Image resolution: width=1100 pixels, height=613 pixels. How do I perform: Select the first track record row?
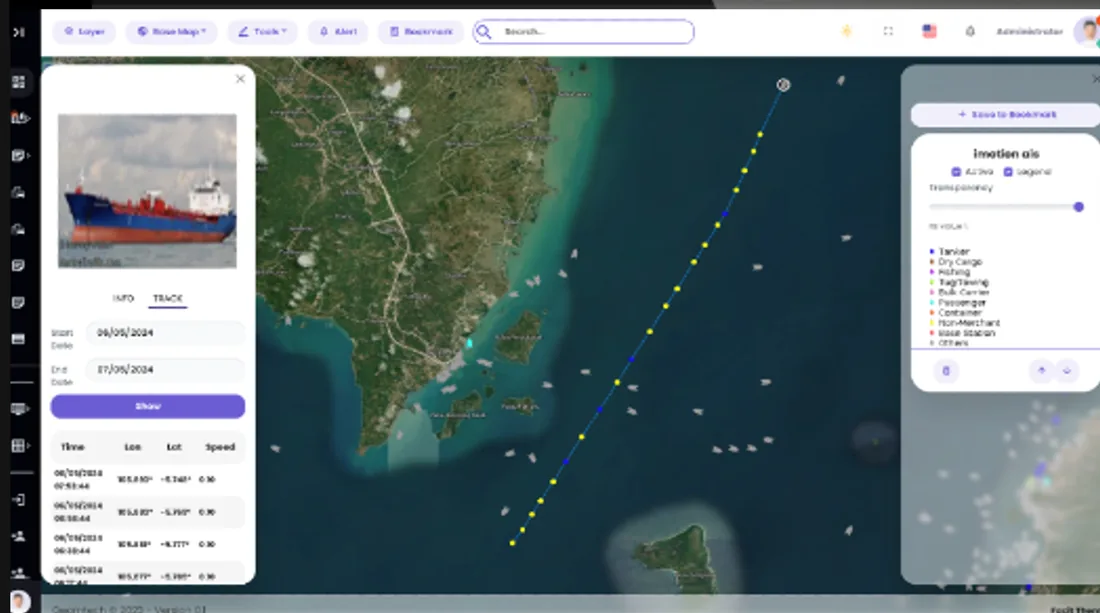click(x=148, y=480)
